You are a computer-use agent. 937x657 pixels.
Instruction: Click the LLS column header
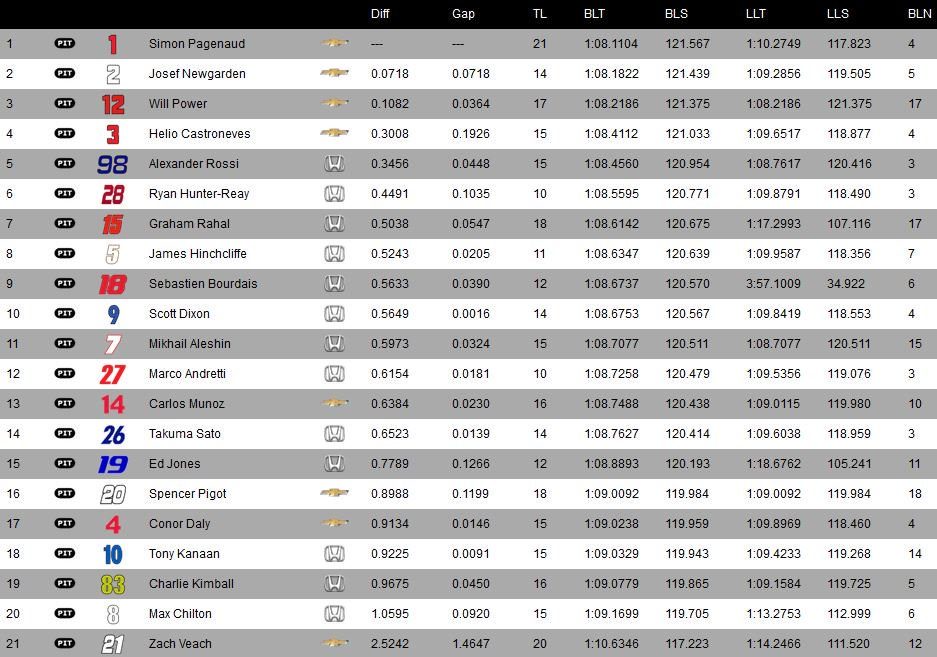click(x=837, y=14)
